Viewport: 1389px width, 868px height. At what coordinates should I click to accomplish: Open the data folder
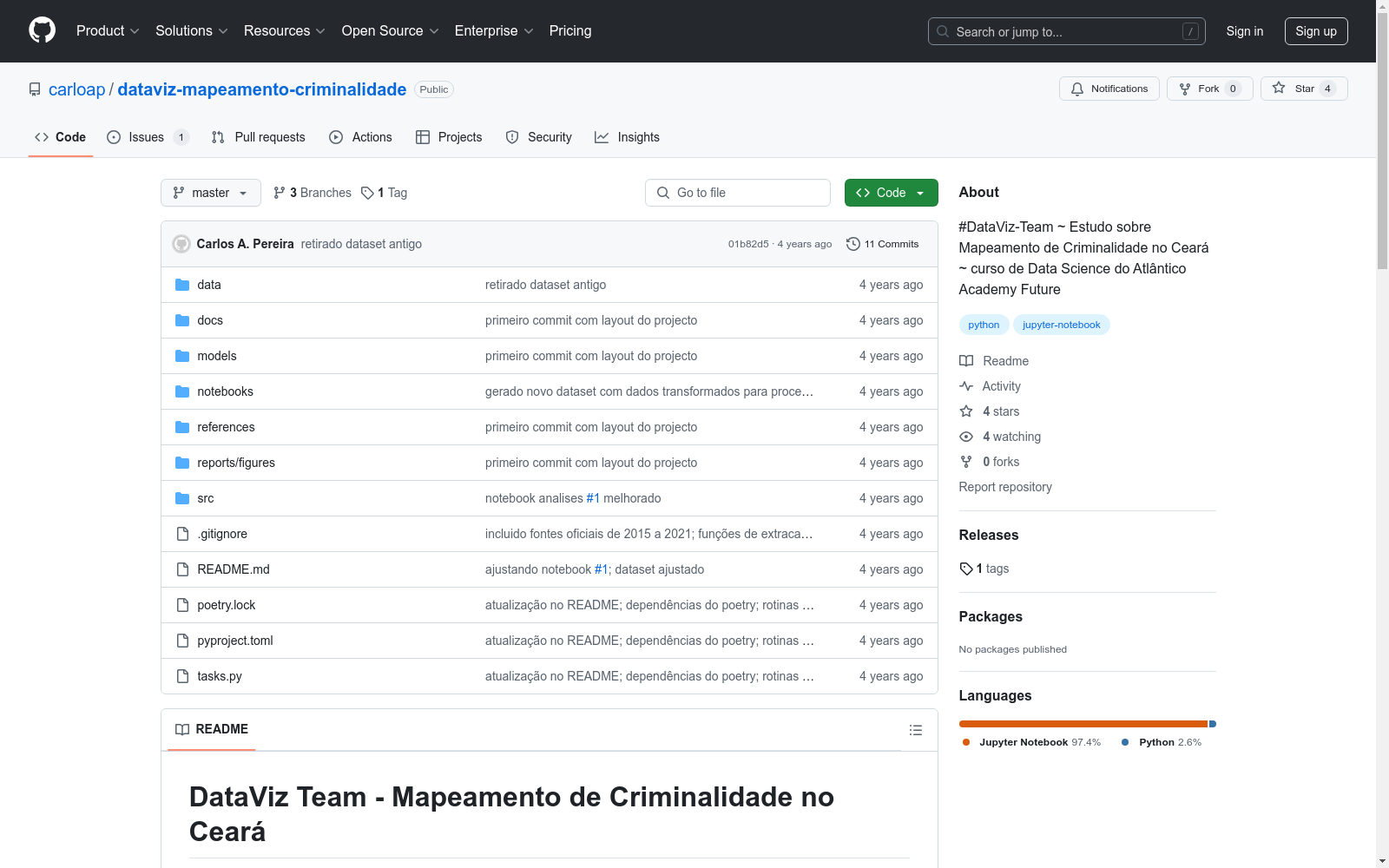point(209,285)
